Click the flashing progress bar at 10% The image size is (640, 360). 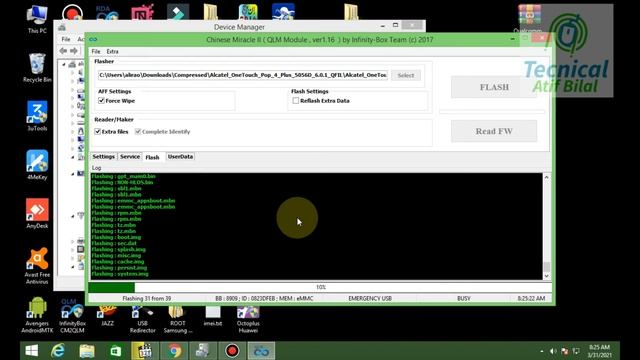(x=320, y=287)
